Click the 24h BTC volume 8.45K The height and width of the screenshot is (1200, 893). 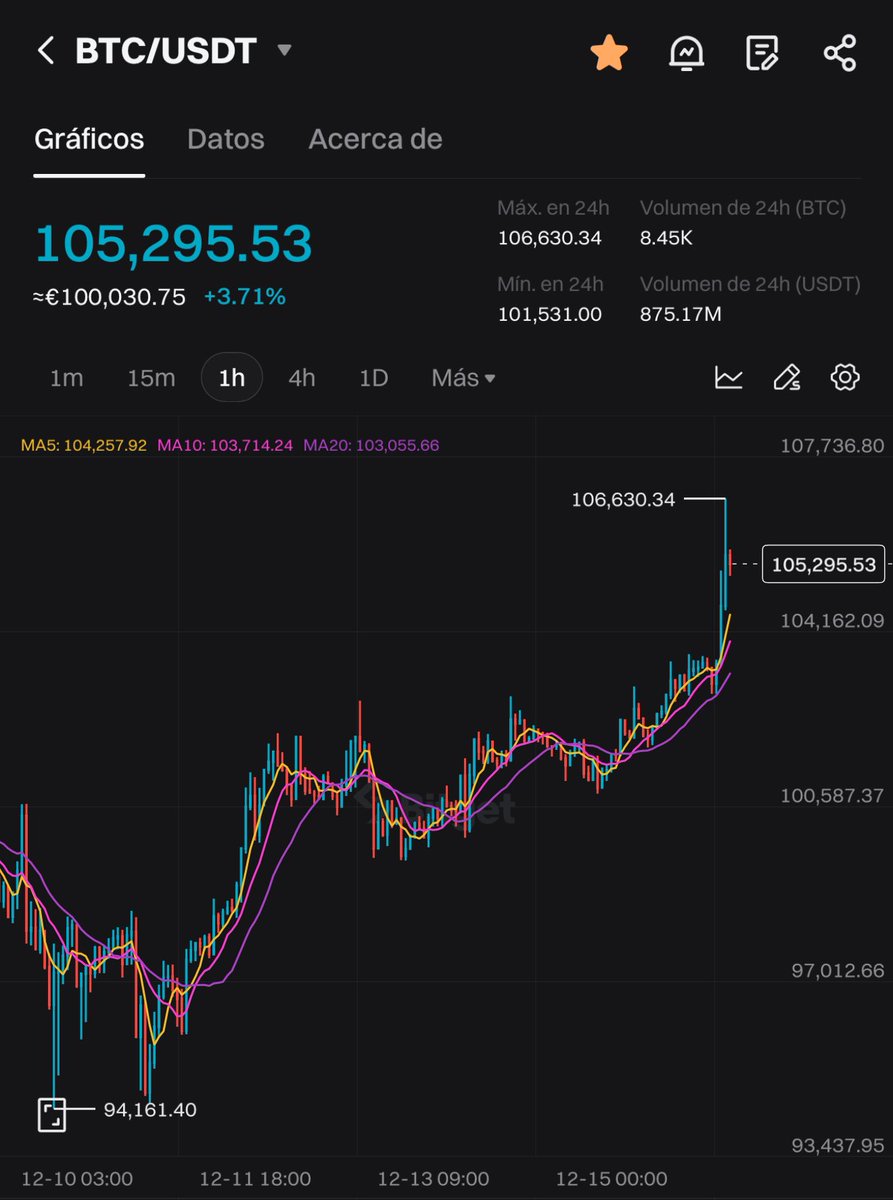pyautogui.click(x=664, y=238)
